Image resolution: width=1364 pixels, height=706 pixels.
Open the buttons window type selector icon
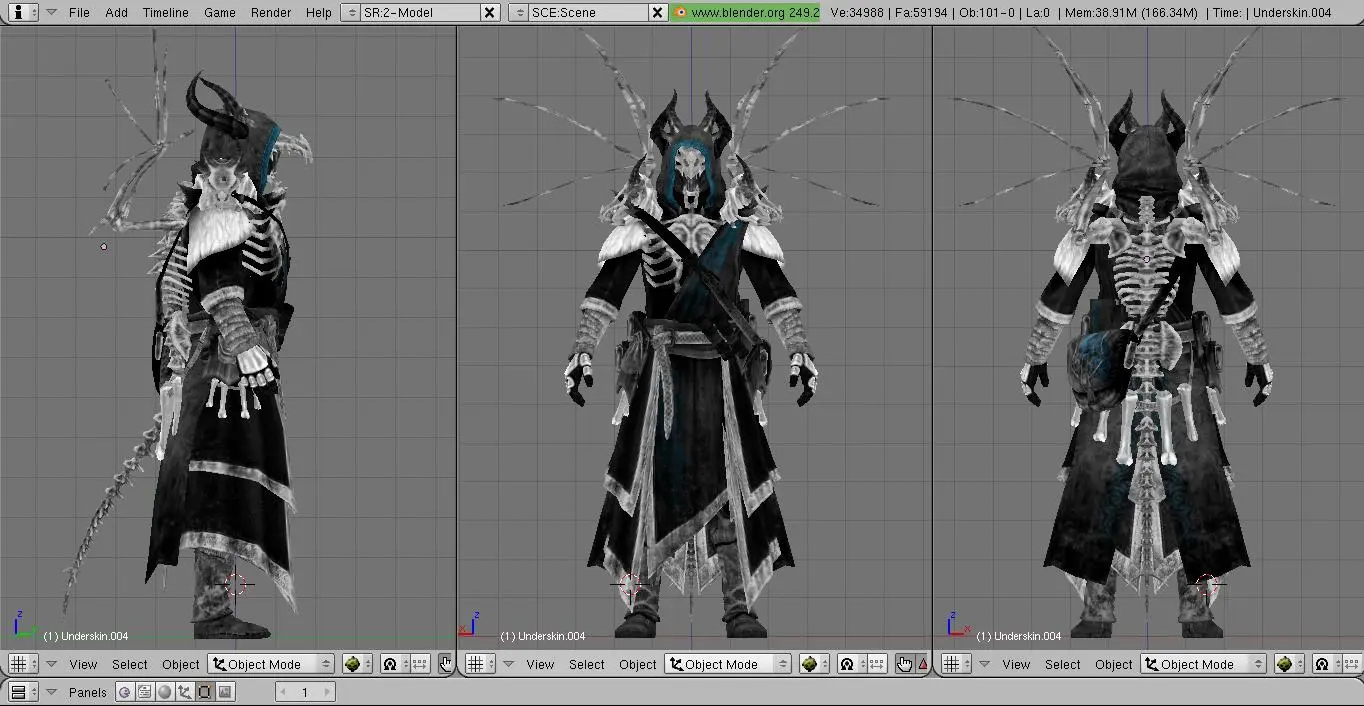coord(21,692)
